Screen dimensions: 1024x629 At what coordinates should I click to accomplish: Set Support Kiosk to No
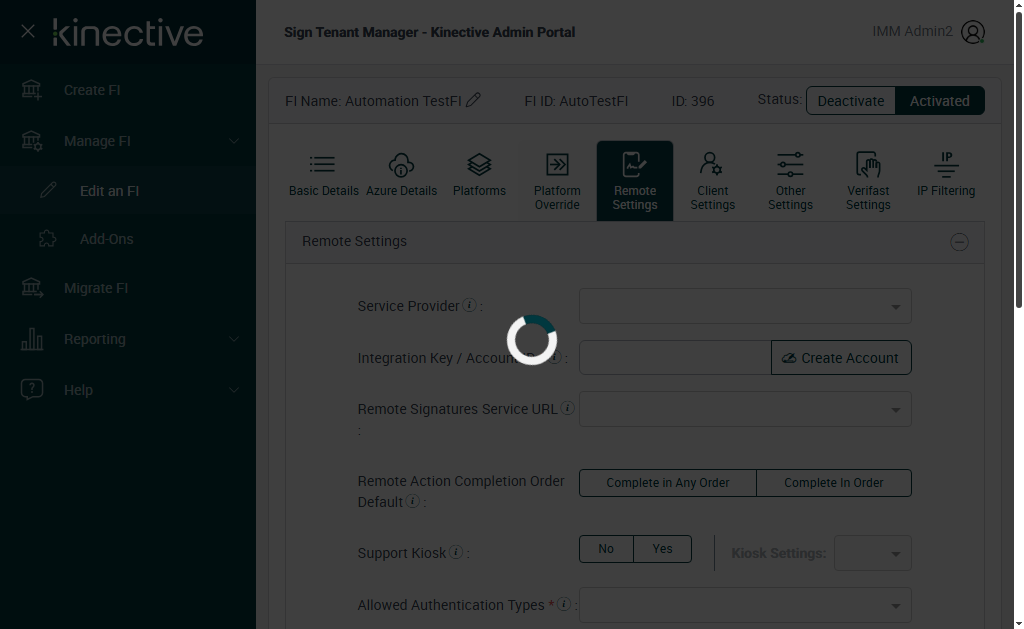coord(606,549)
